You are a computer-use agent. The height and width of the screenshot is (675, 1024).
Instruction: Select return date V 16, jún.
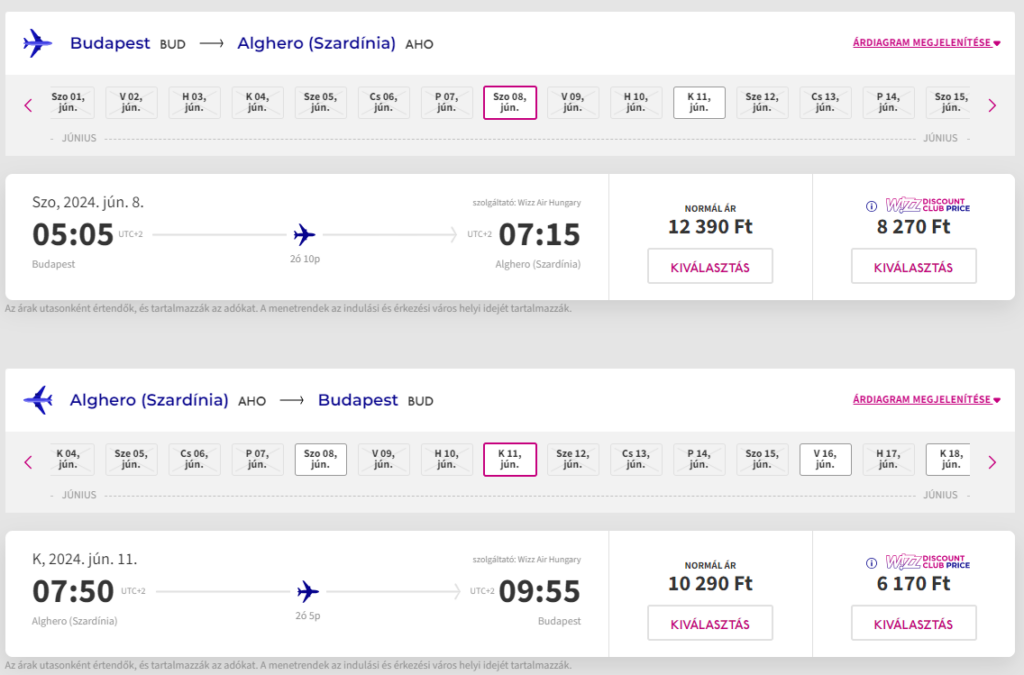825,459
